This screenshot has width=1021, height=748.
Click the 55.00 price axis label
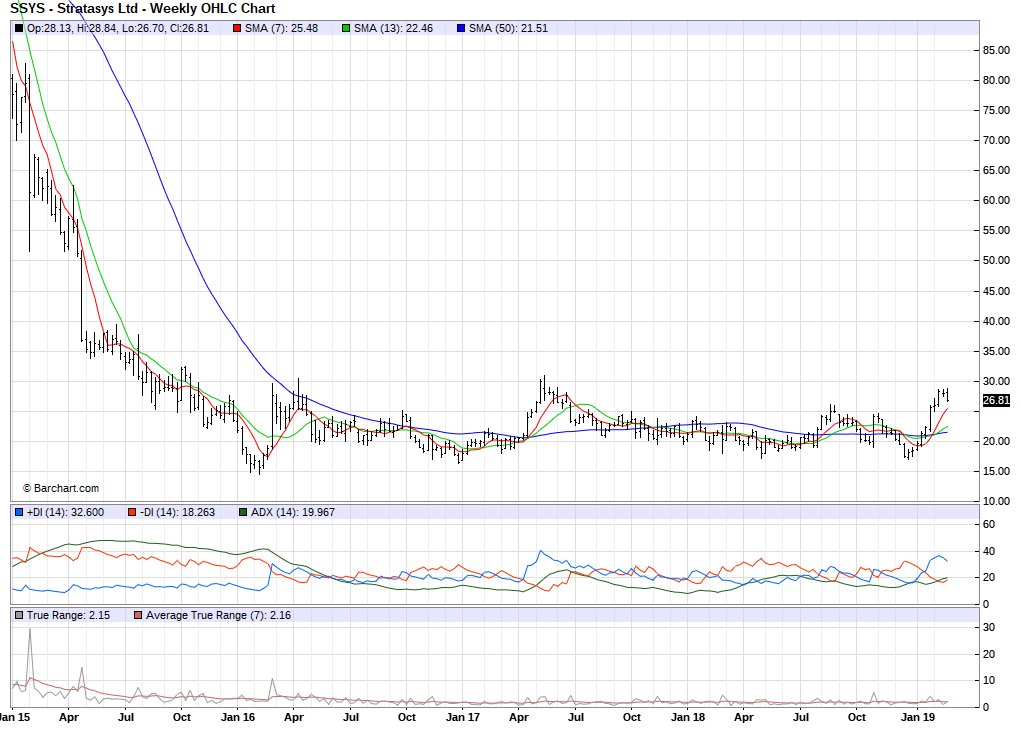coord(996,230)
